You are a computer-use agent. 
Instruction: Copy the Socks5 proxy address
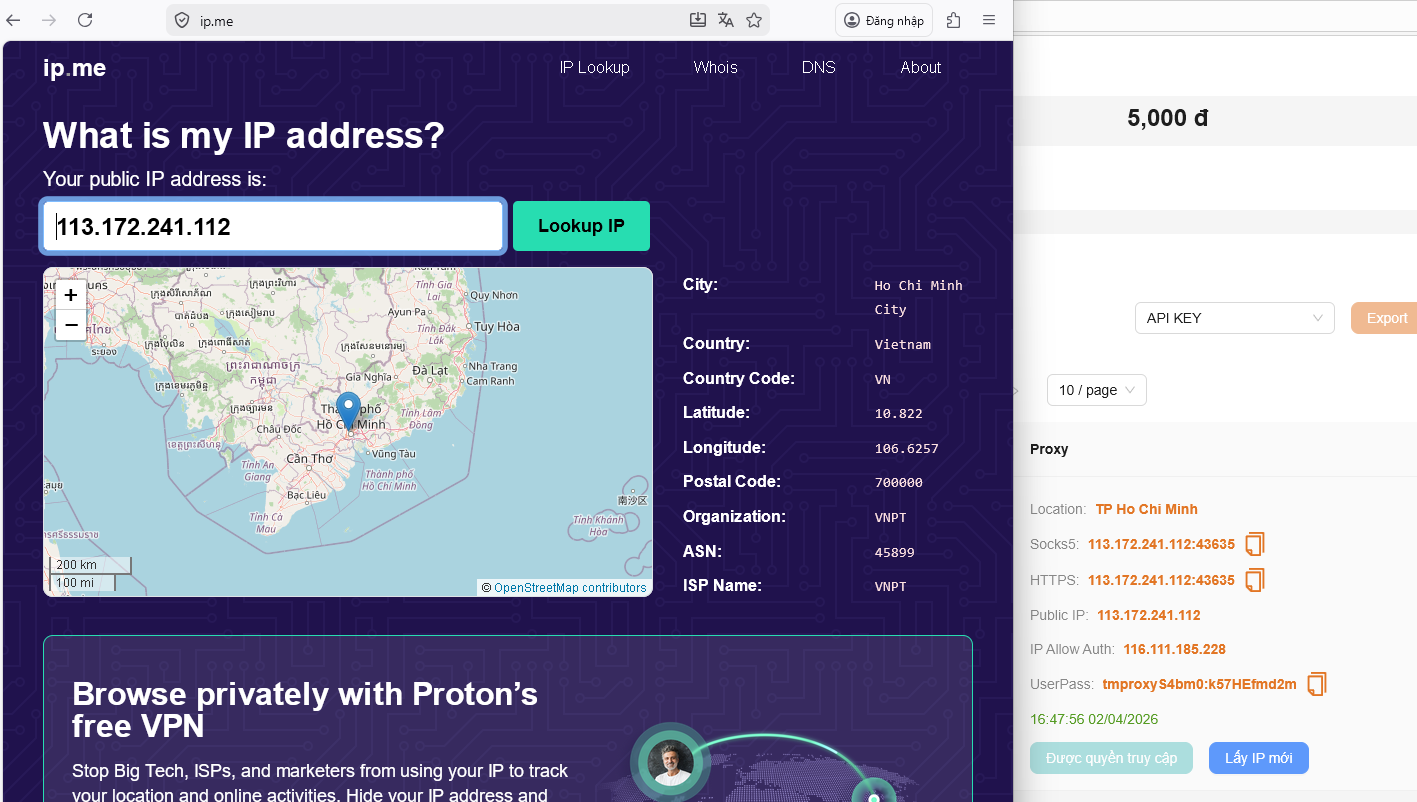point(1255,544)
